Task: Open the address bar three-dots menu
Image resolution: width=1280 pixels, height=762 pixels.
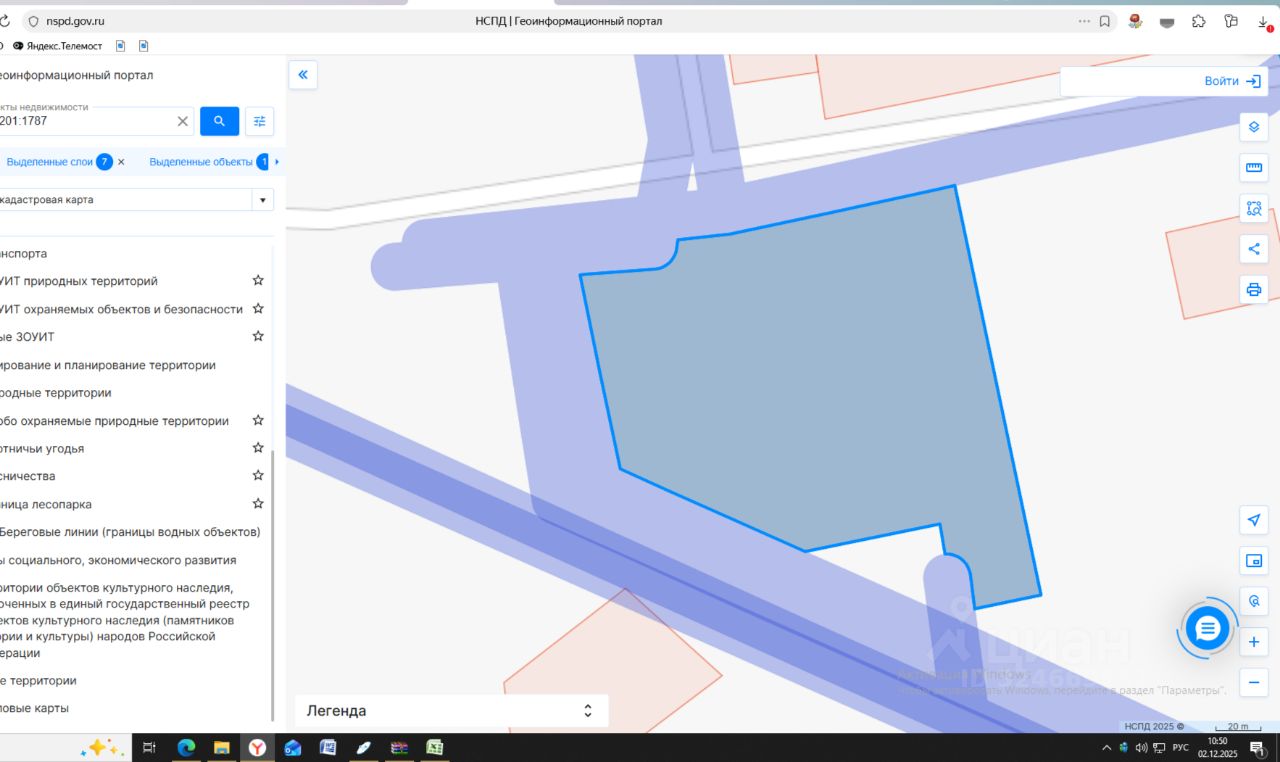Action: pos(1084,21)
